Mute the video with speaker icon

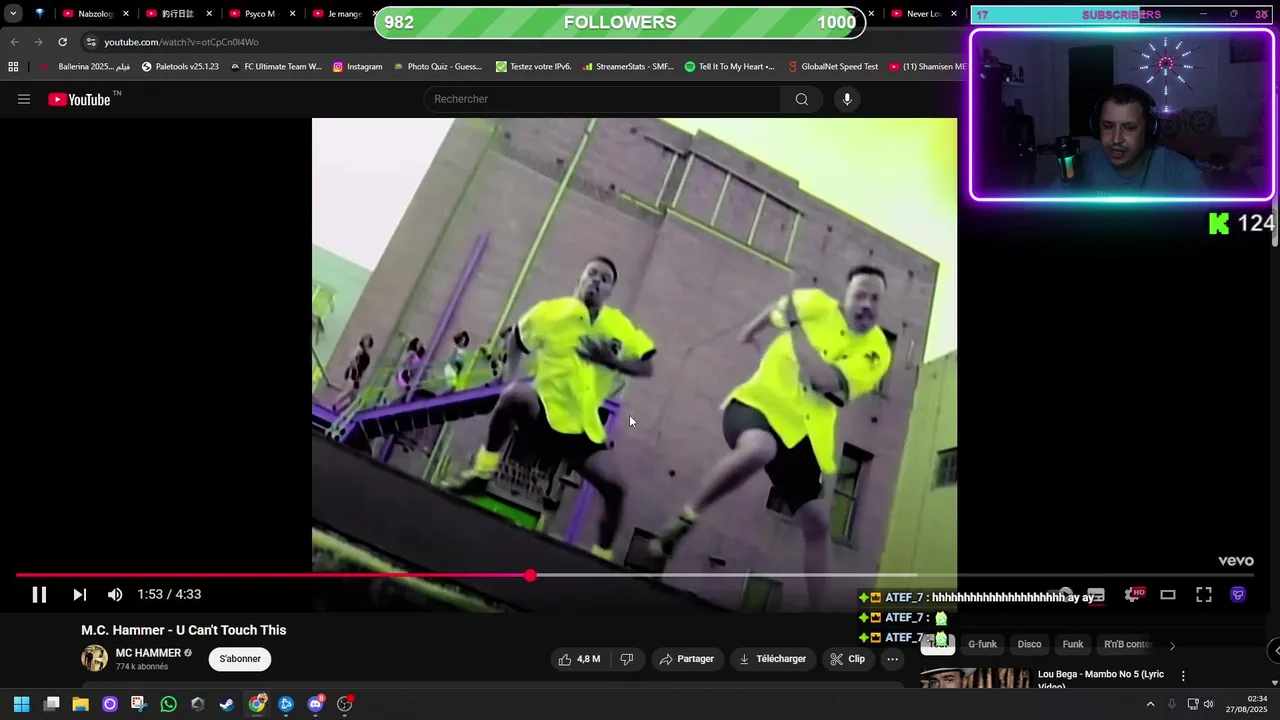(x=115, y=595)
